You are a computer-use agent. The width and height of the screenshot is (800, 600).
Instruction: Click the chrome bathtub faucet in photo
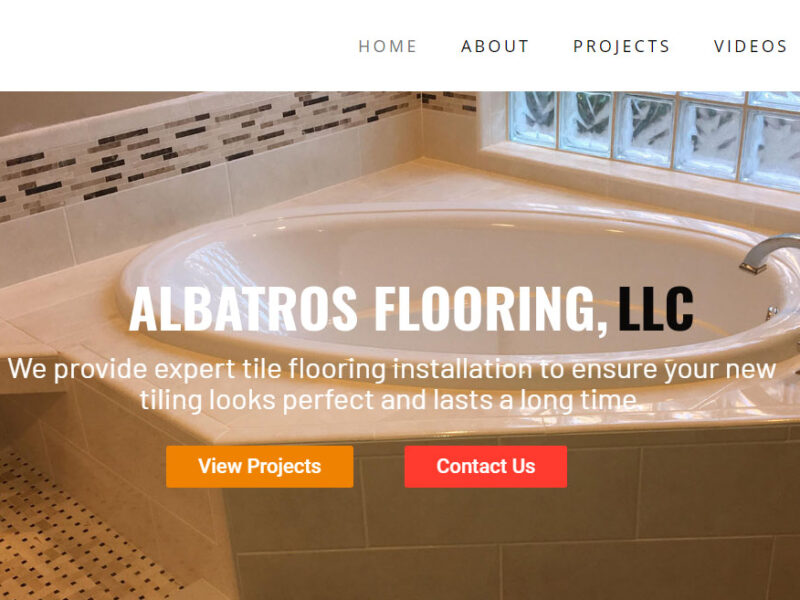768,253
